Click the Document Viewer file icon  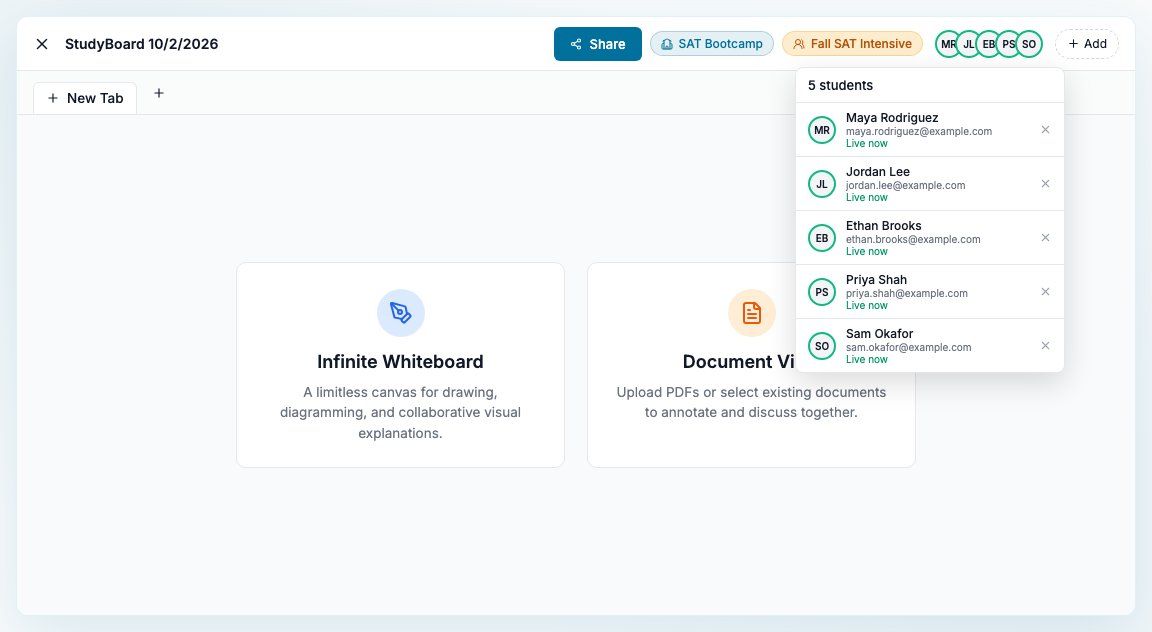(x=752, y=313)
